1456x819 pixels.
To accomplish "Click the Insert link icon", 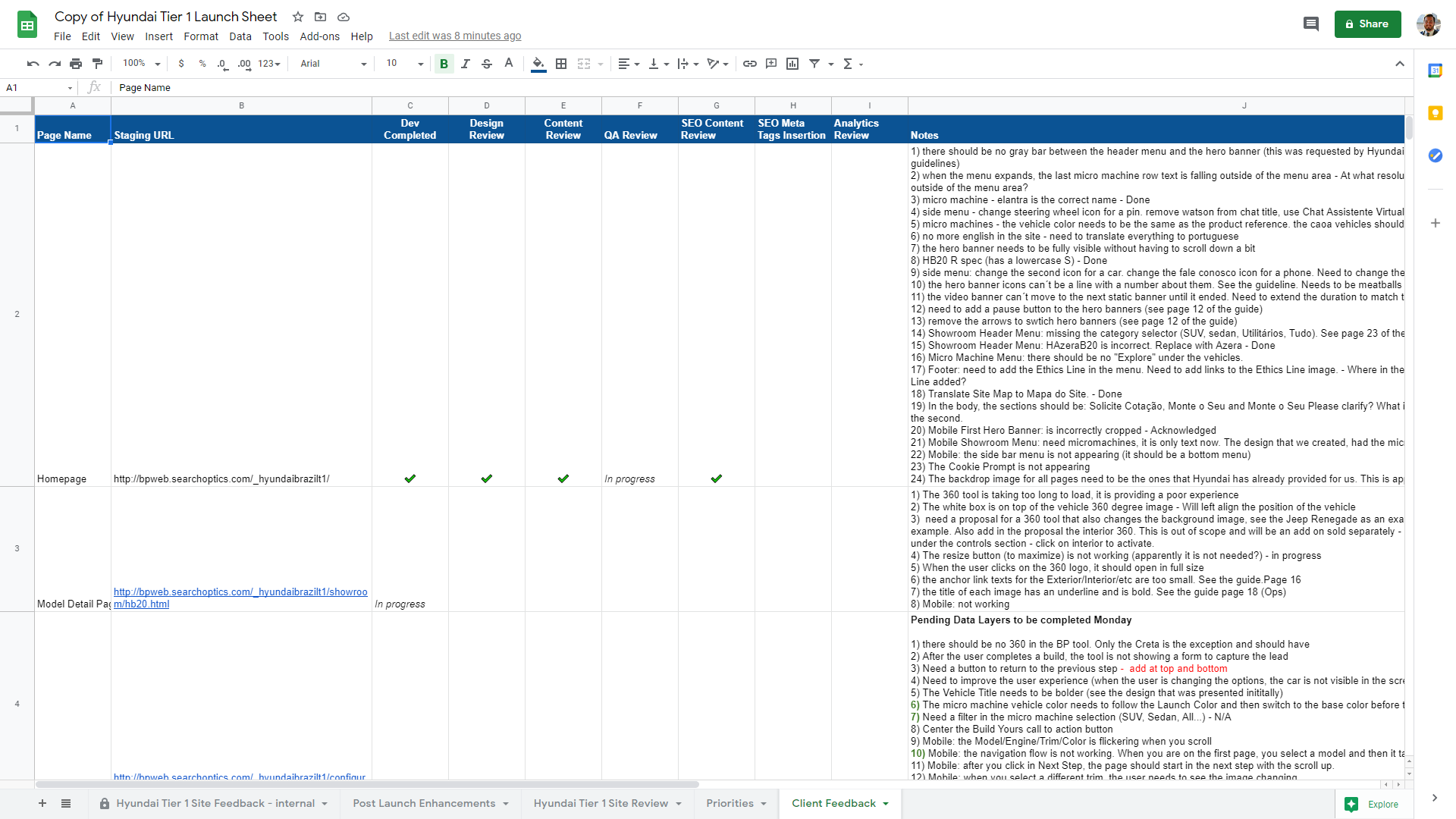I will click(x=750, y=64).
